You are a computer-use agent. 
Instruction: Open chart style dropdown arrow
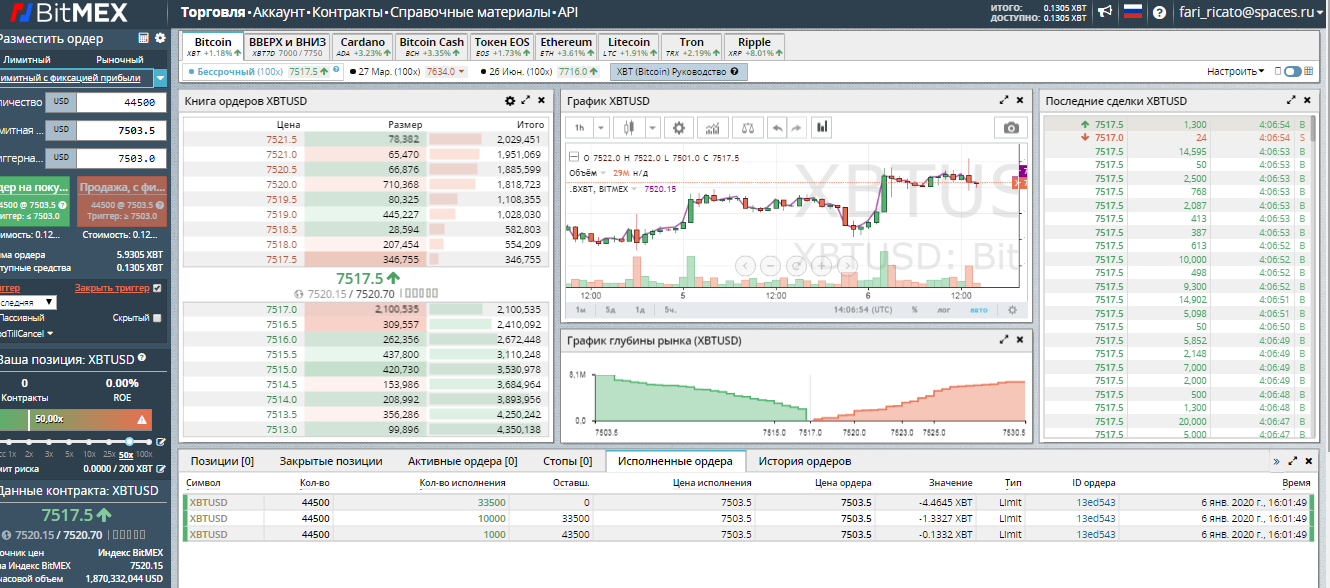click(652, 128)
